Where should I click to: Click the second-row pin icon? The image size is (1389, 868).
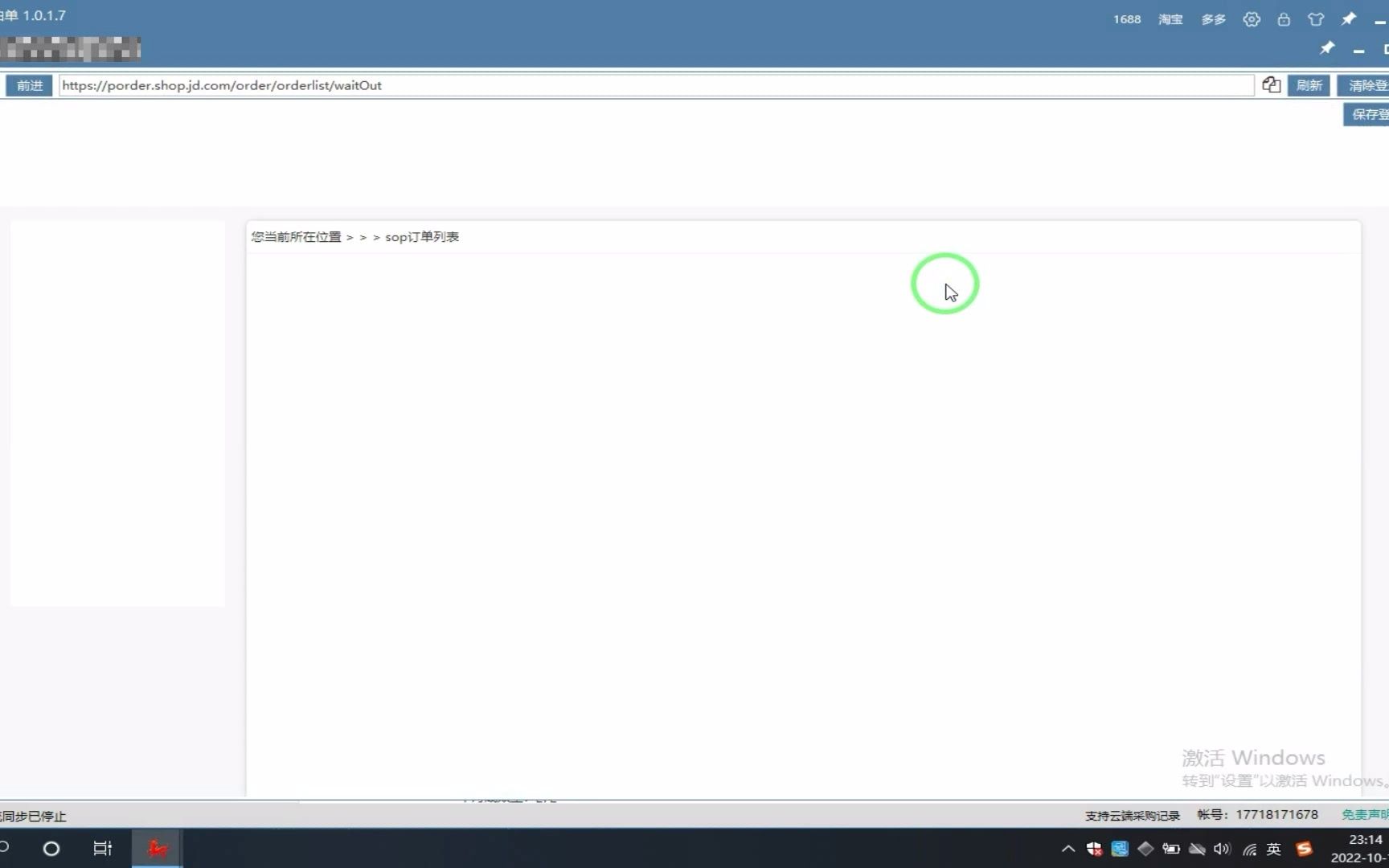pyautogui.click(x=1327, y=48)
